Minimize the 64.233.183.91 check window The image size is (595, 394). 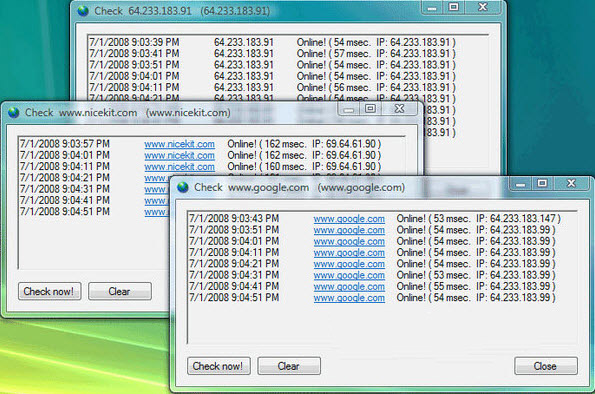click(x=432, y=8)
